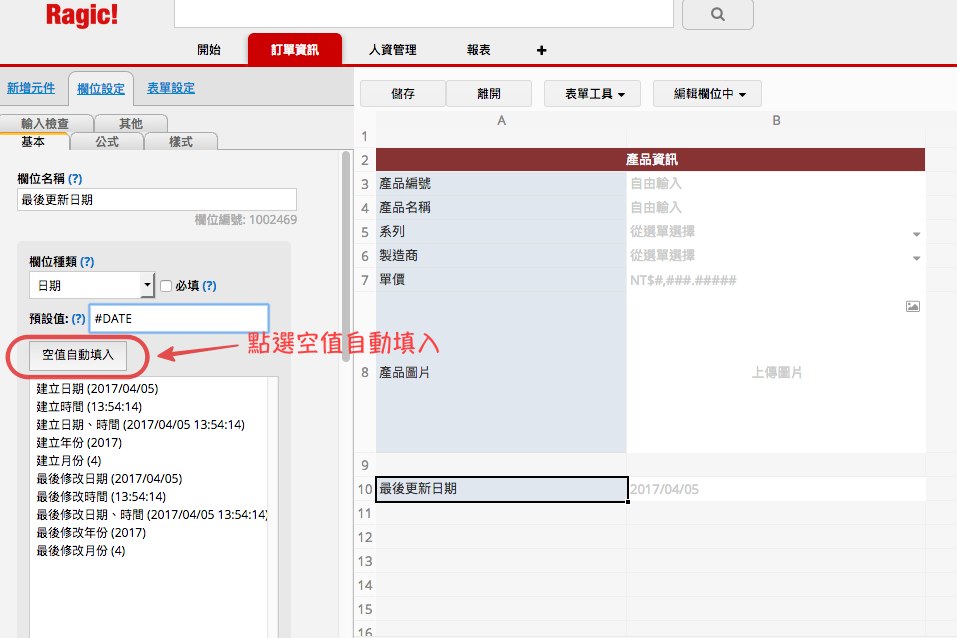The height and width of the screenshot is (638, 957).
Task: Click the 預設值 input field with #DATE
Action: [178, 318]
